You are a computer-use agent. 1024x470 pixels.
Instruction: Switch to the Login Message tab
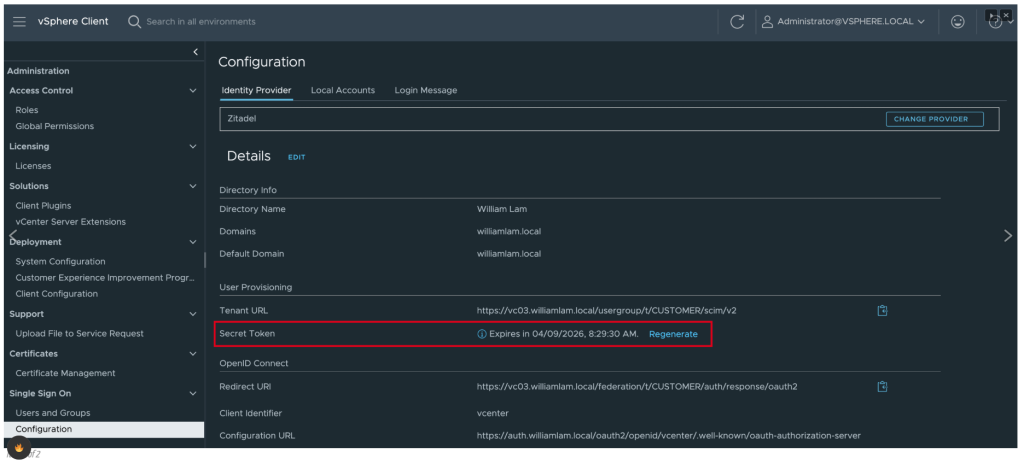[x=426, y=90]
